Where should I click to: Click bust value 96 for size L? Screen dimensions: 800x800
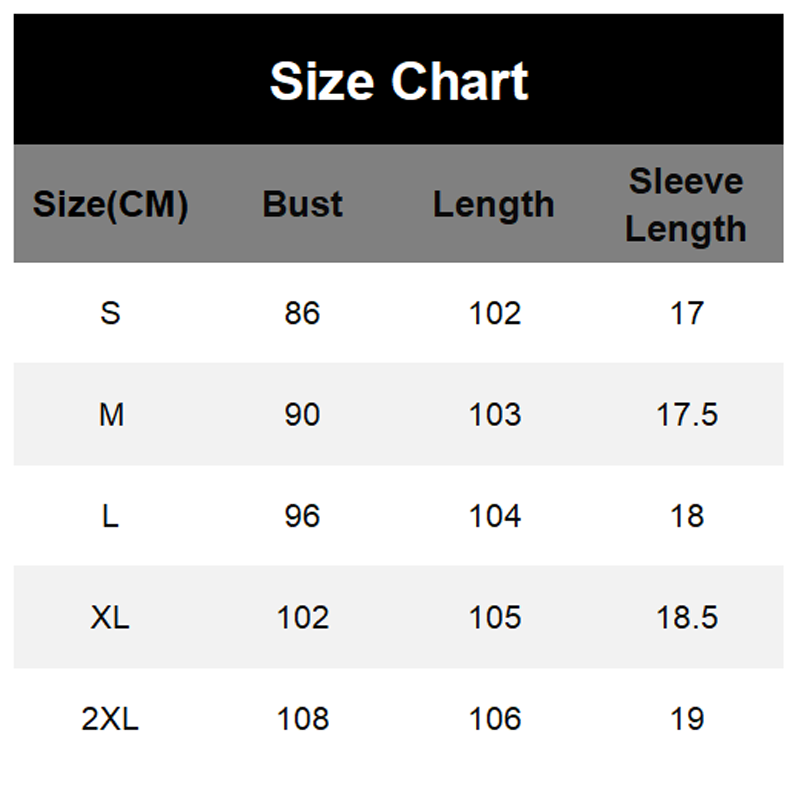click(302, 516)
